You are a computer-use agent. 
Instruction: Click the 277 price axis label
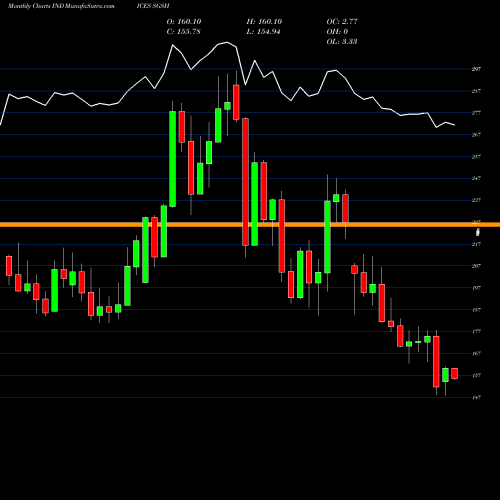pos(476,113)
